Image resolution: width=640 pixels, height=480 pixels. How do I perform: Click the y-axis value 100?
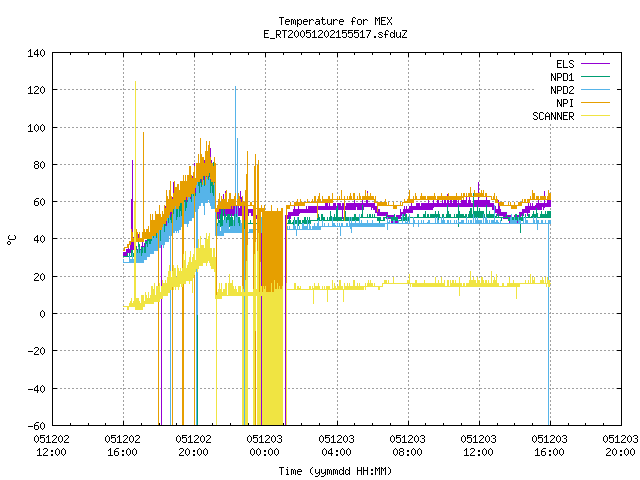tap(36, 128)
